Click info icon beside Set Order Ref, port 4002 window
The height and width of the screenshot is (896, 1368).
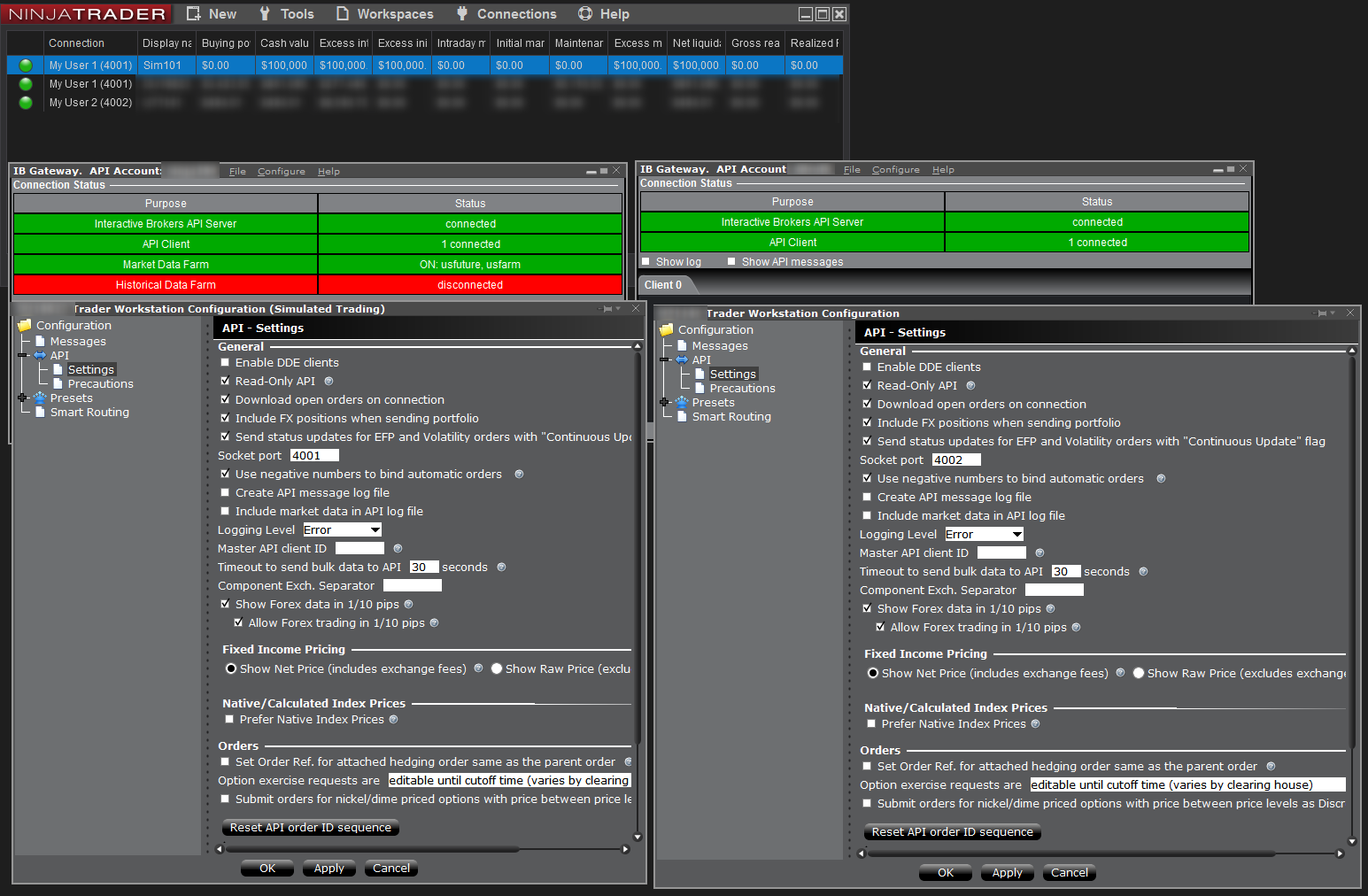tap(1271, 767)
